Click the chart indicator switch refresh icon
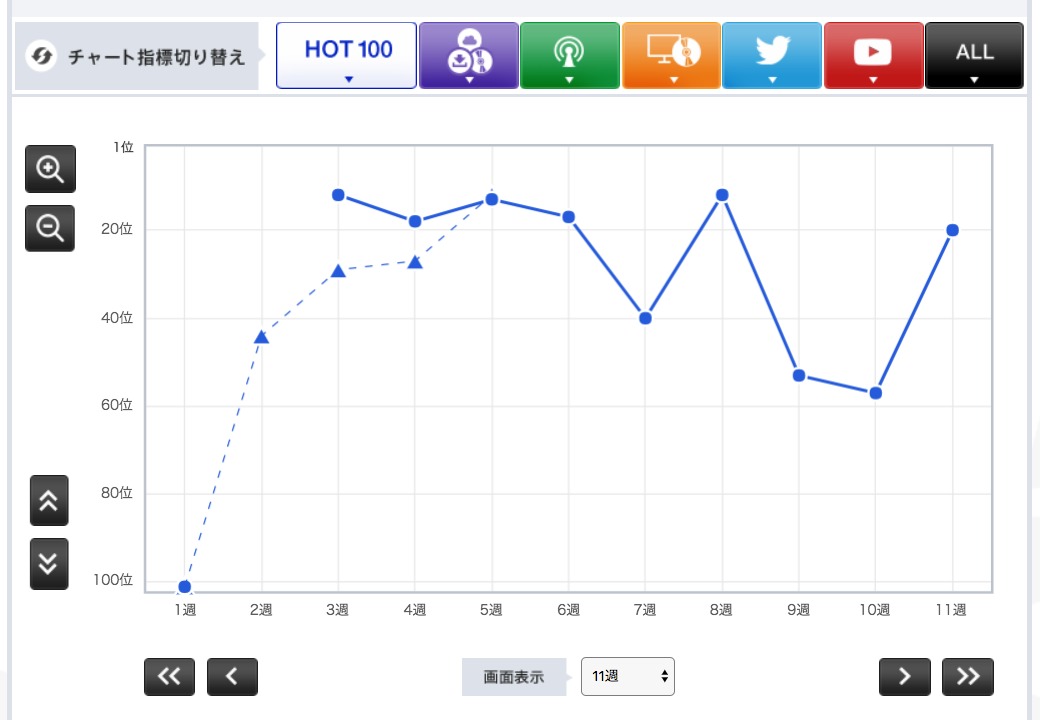Viewport: 1040px width, 720px height. click(x=41, y=56)
